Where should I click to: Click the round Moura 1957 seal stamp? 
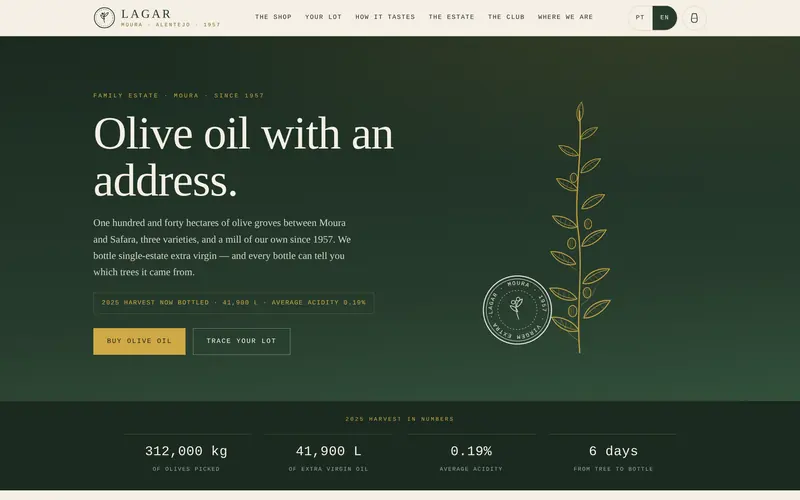[517, 310]
